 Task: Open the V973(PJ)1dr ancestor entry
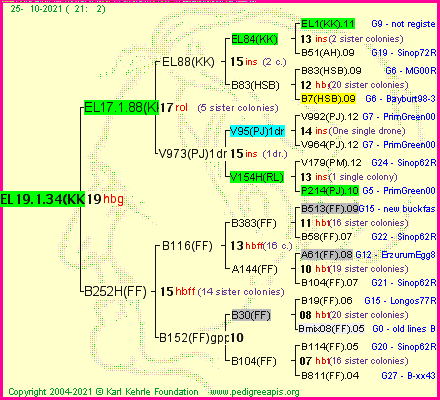click(193, 154)
